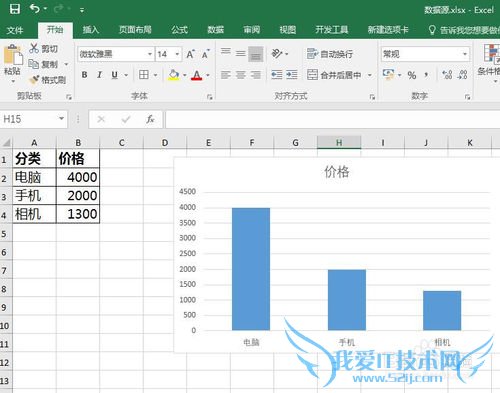
Task: Expand the fill color dropdown arrow
Action: pyautogui.click(x=185, y=75)
